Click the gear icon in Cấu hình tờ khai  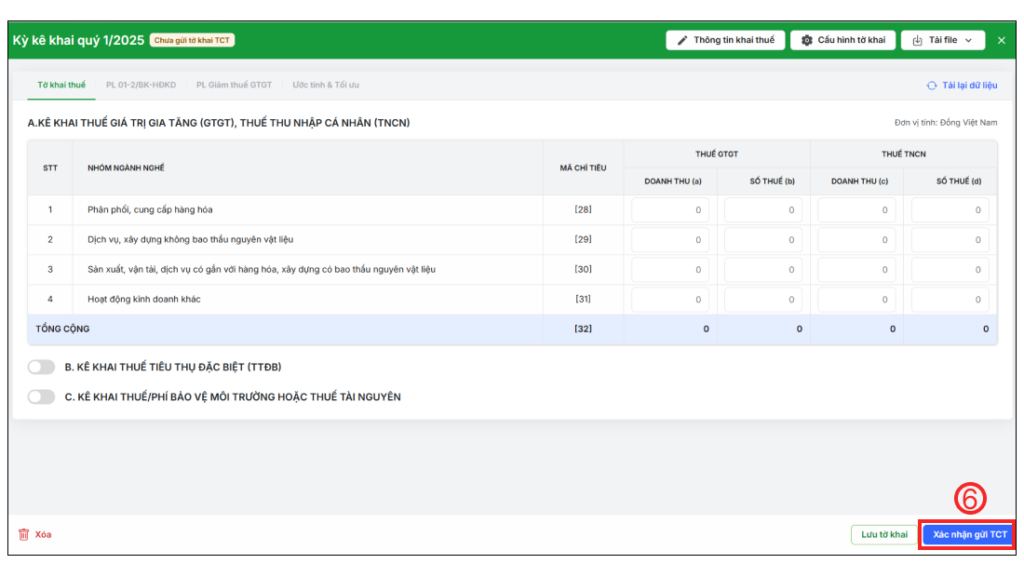click(806, 40)
